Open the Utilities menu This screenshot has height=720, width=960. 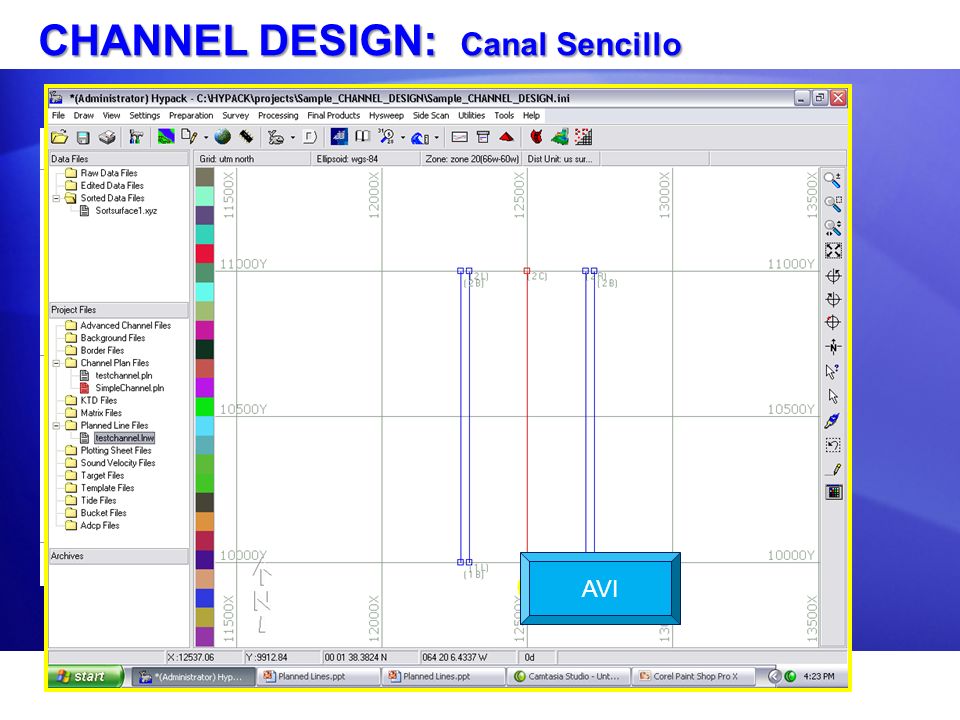point(471,115)
